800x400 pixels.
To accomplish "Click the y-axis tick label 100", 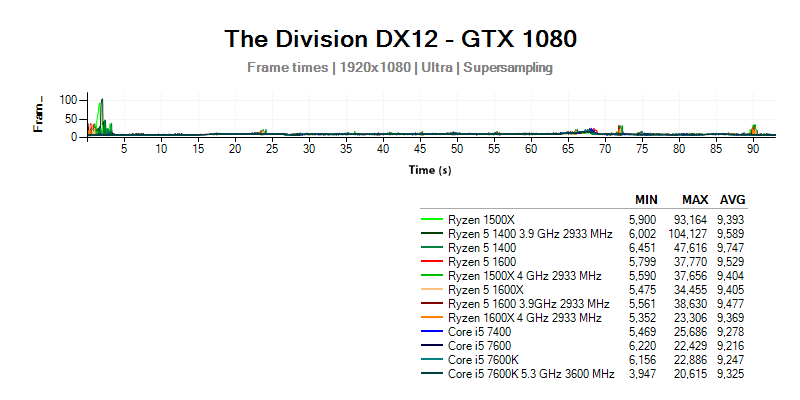I will coord(68,100).
